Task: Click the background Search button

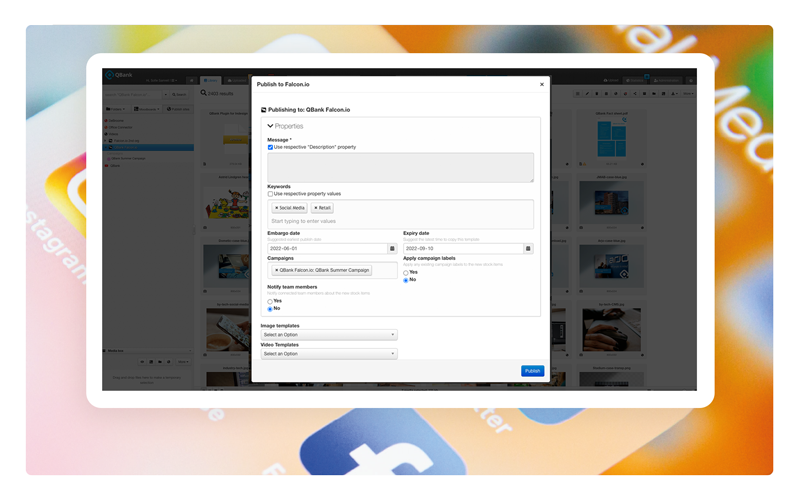Action: pos(179,94)
